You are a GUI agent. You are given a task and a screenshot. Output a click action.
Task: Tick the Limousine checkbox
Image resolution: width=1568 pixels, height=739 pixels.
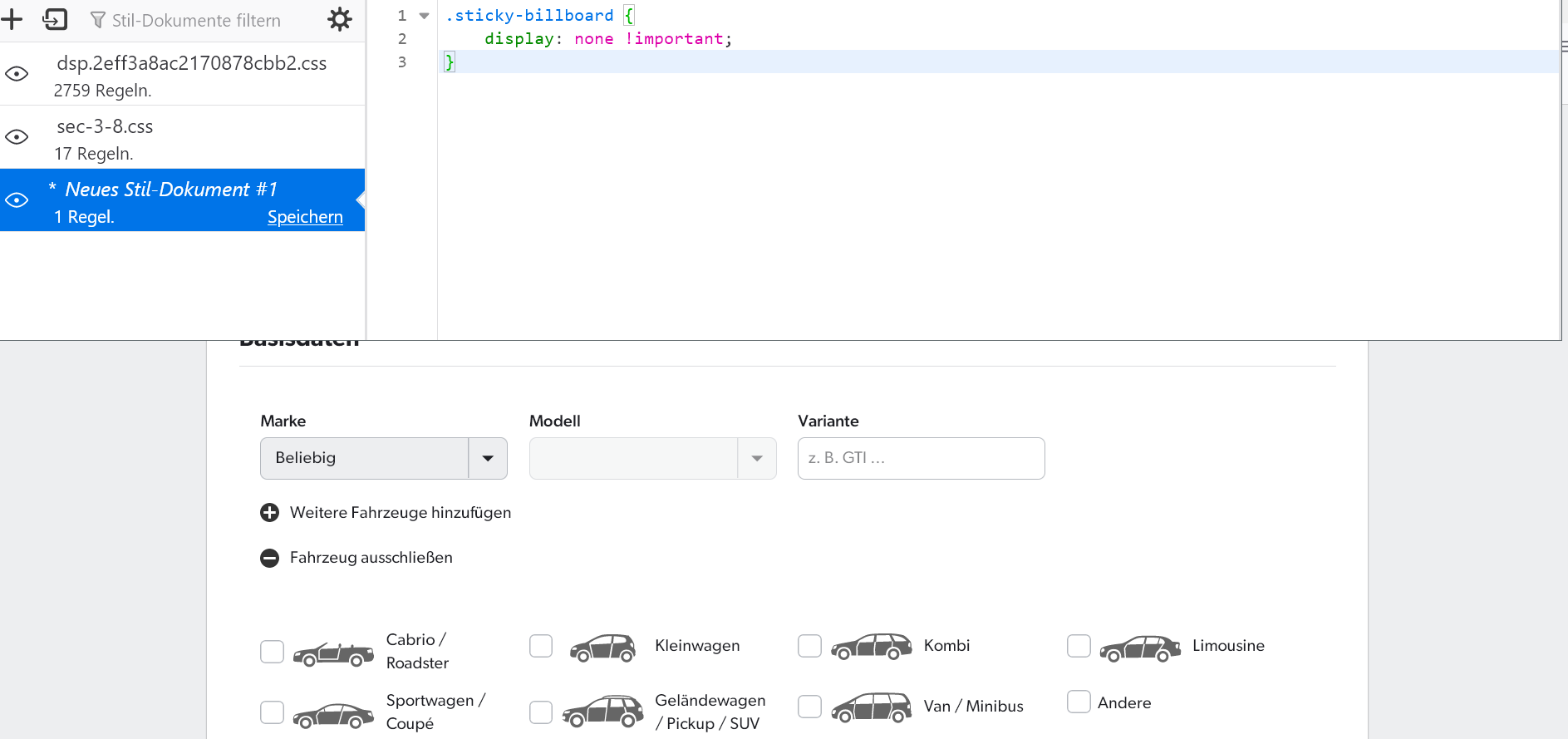click(1079, 646)
